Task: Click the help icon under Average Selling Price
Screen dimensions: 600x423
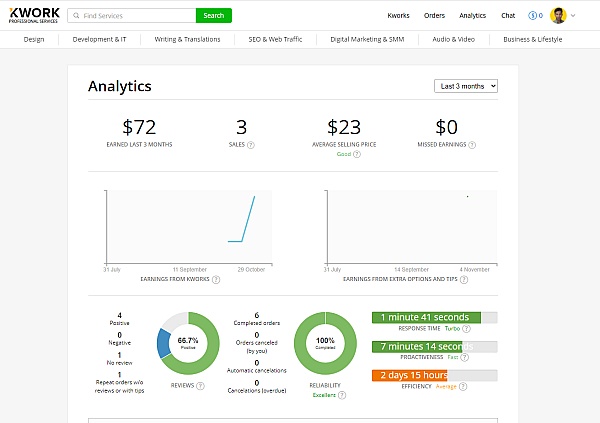Action: [x=357, y=154]
